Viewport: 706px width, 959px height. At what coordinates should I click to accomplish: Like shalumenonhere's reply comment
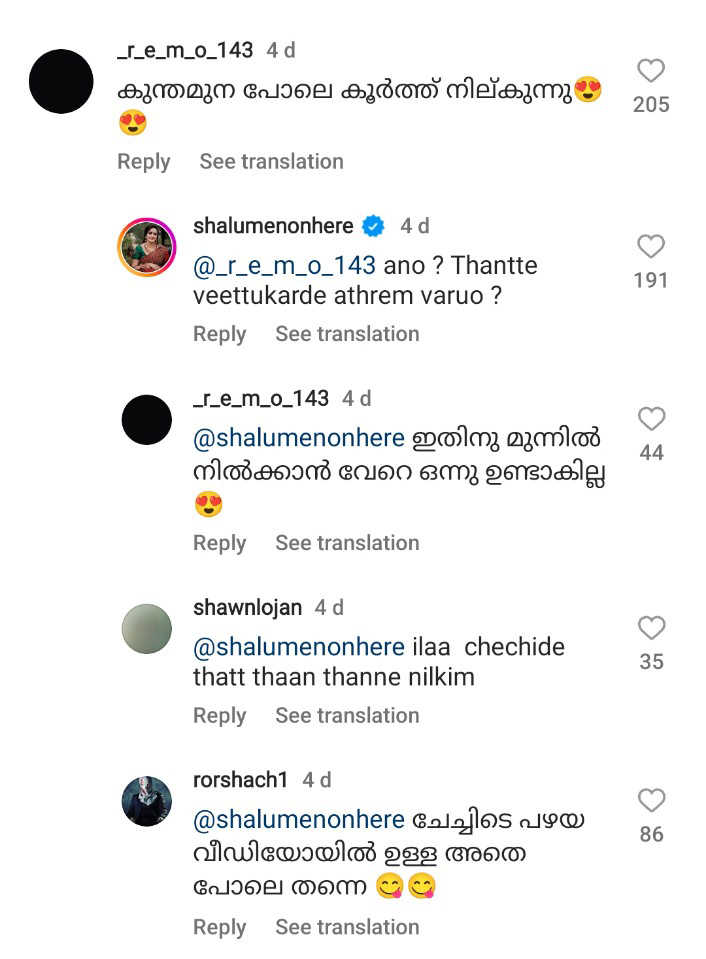pyautogui.click(x=651, y=246)
